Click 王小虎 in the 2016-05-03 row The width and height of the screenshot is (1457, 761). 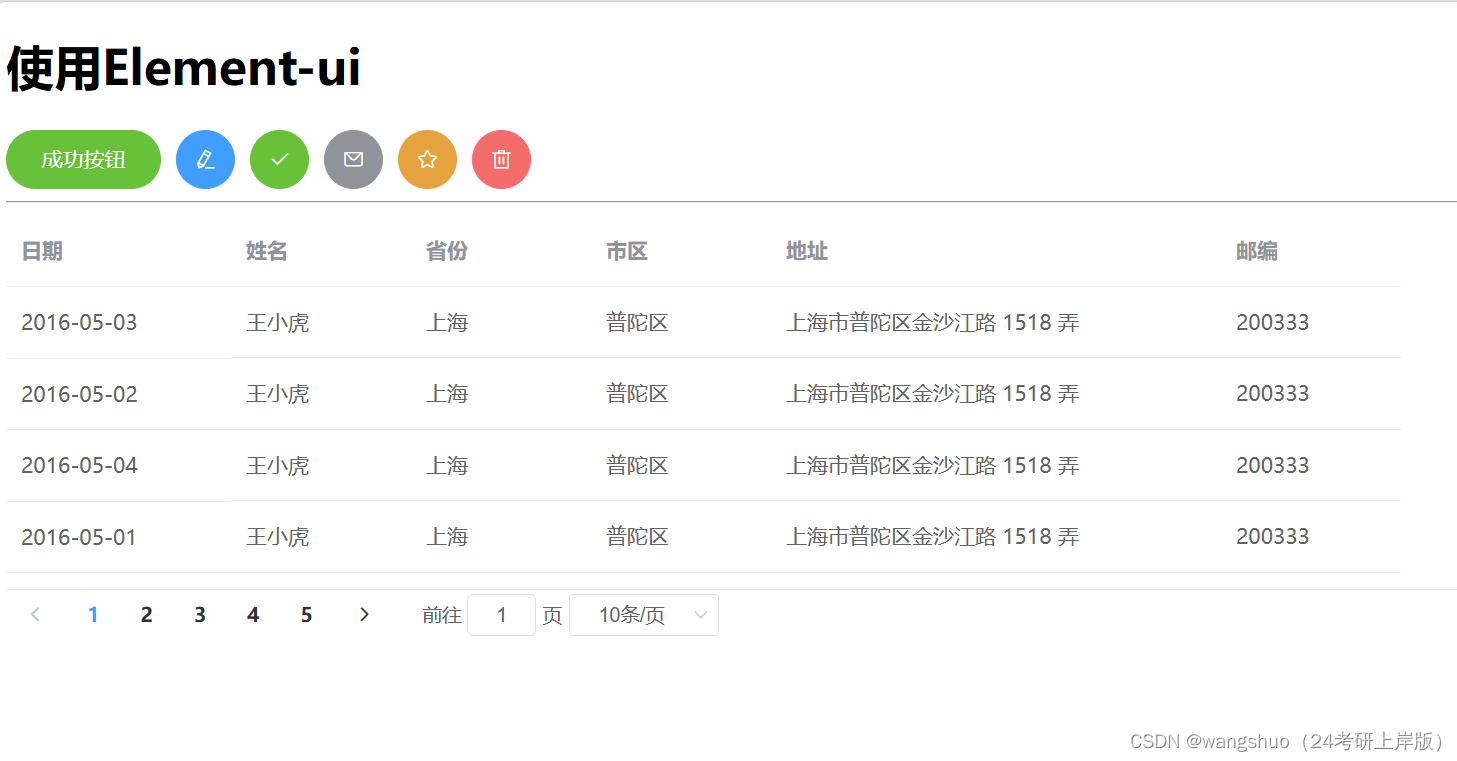(278, 322)
